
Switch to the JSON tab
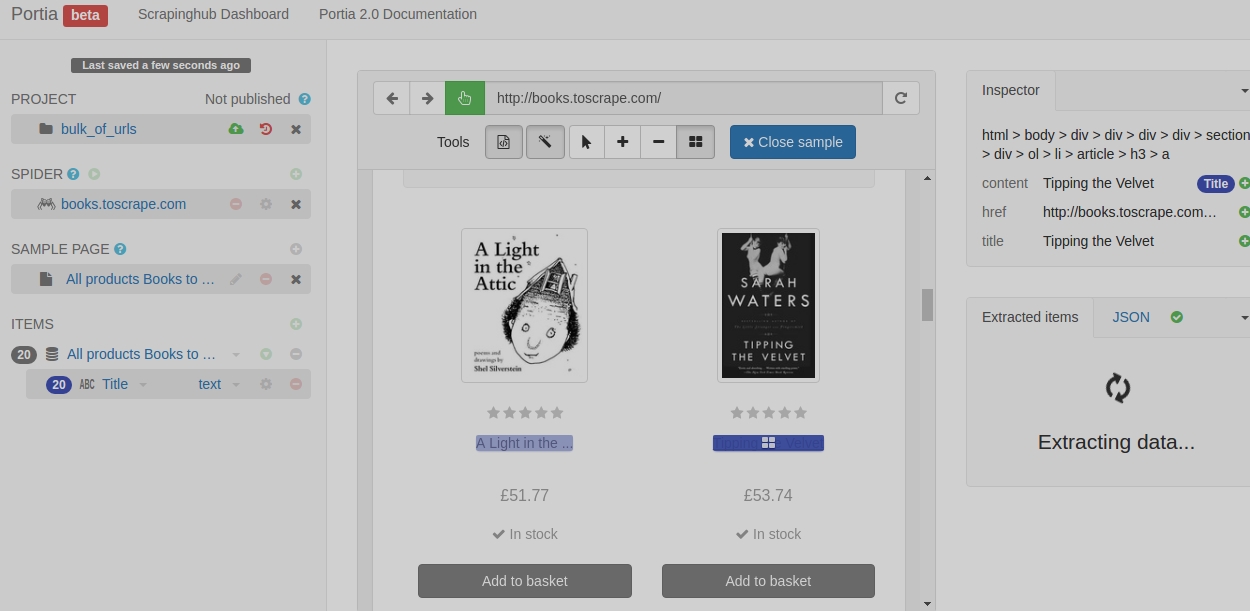click(x=1131, y=317)
